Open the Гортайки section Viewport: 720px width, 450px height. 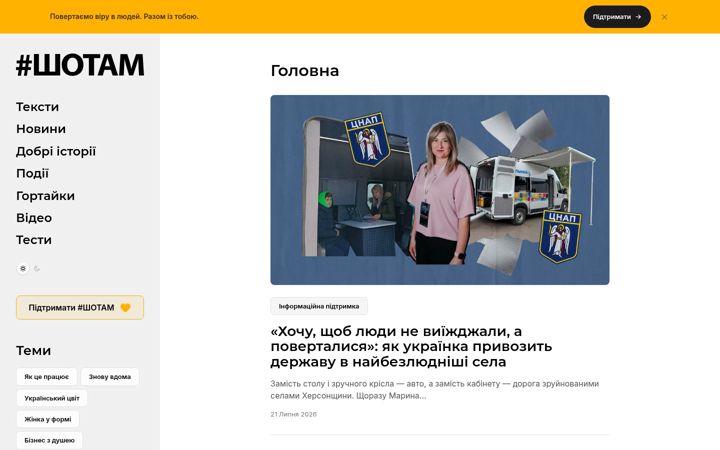45,196
